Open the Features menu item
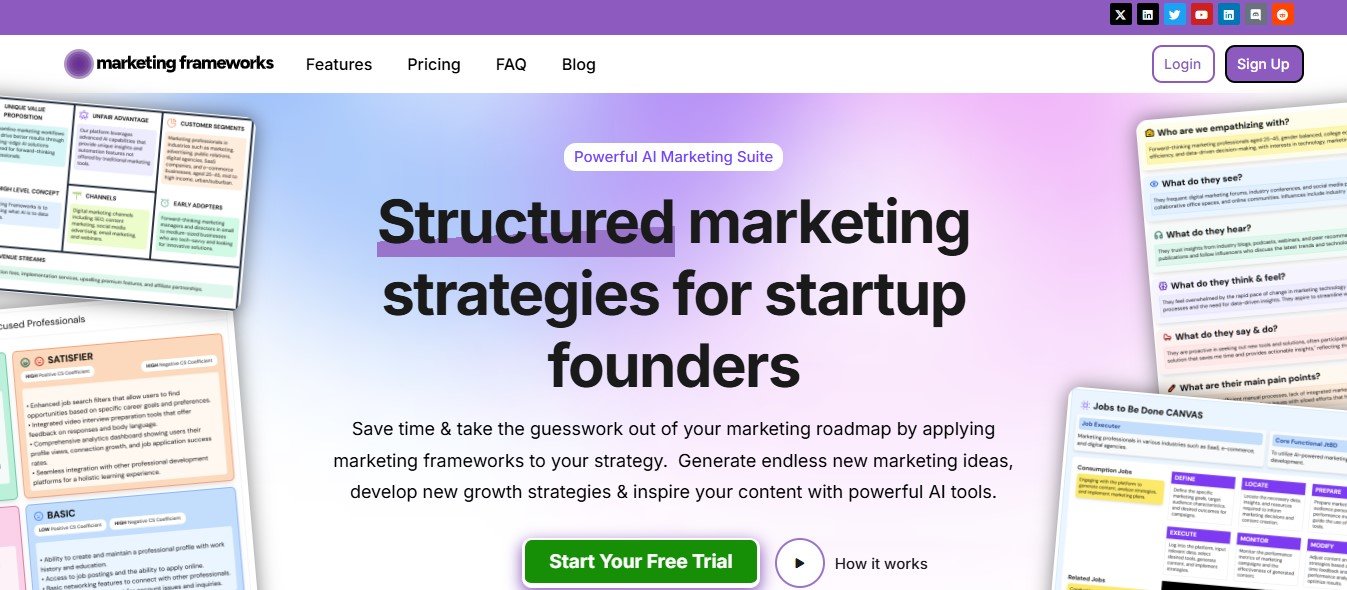 (x=339, y=64)
